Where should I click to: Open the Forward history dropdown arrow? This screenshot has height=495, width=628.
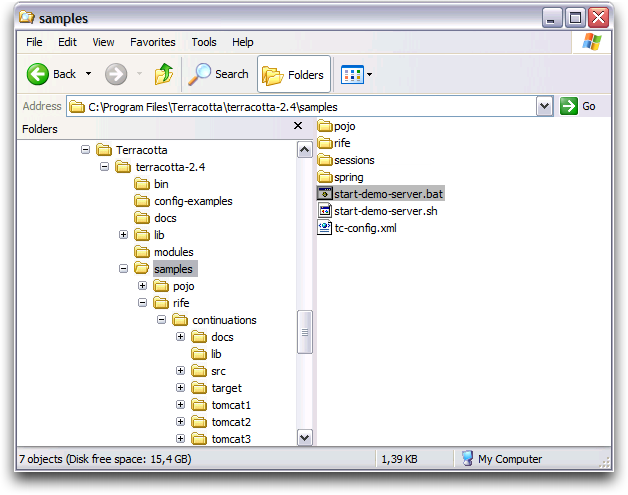139,74
